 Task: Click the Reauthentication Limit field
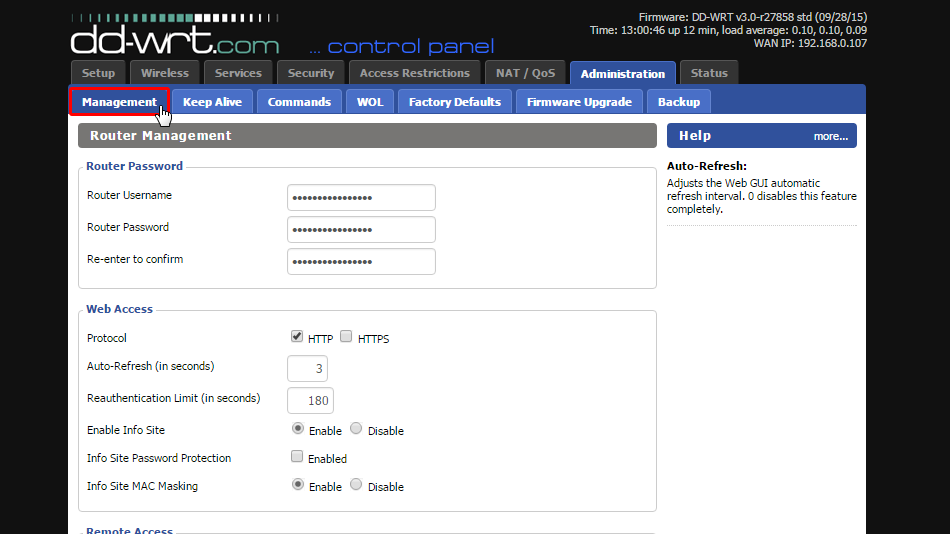tap(310, 401)
